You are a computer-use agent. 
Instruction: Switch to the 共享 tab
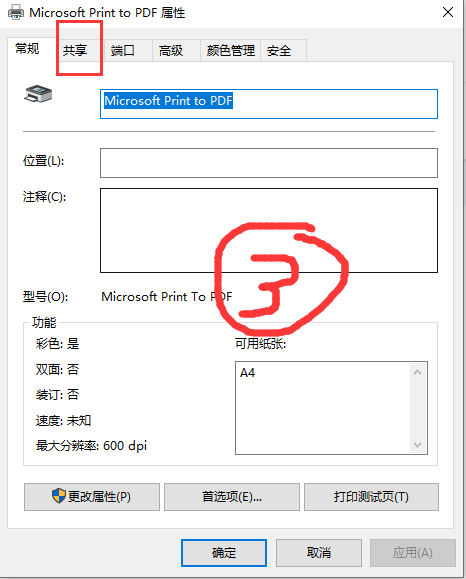pyautogui.click(x=75, y=50)
